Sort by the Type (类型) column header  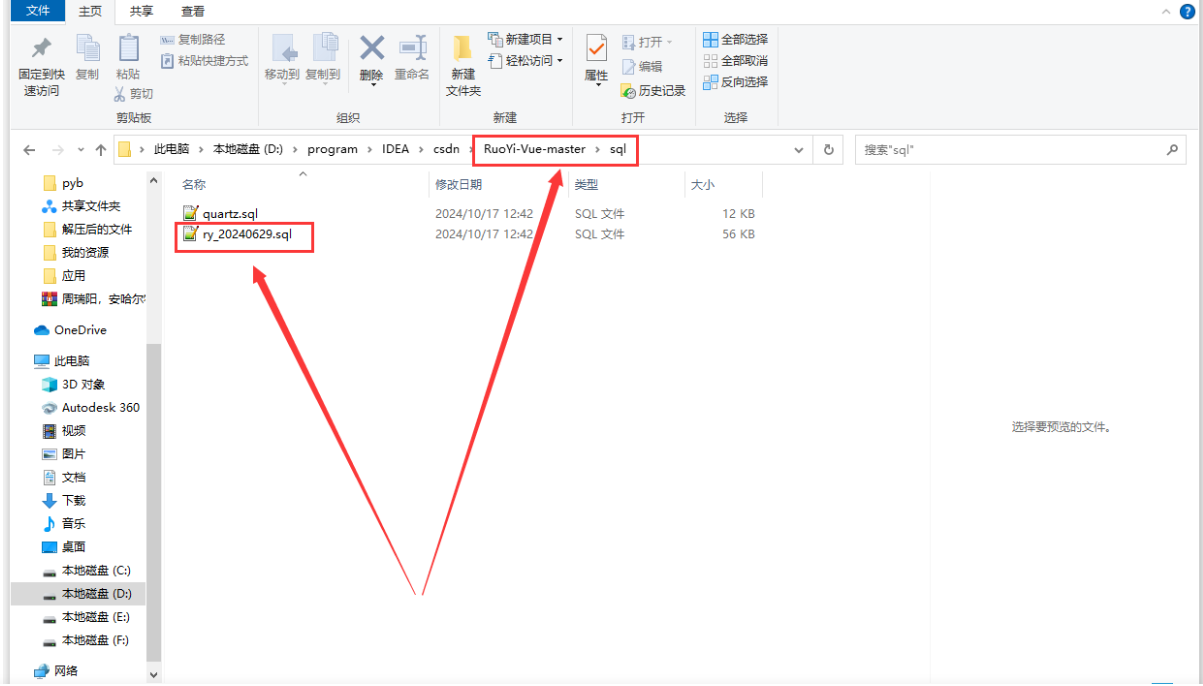(586, 184)
